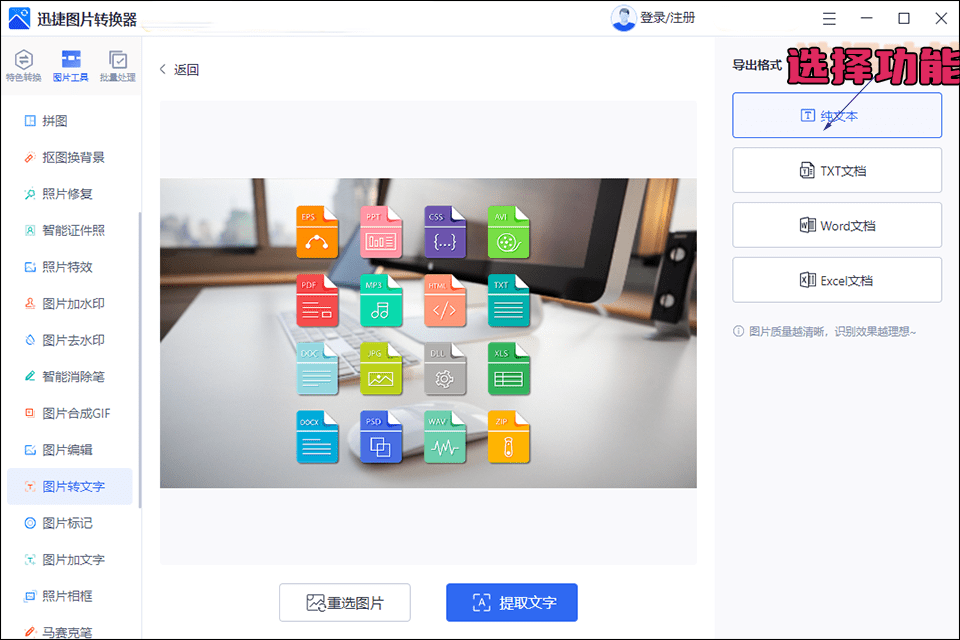Select the 图片加水印 entry text

coord(73,303)
